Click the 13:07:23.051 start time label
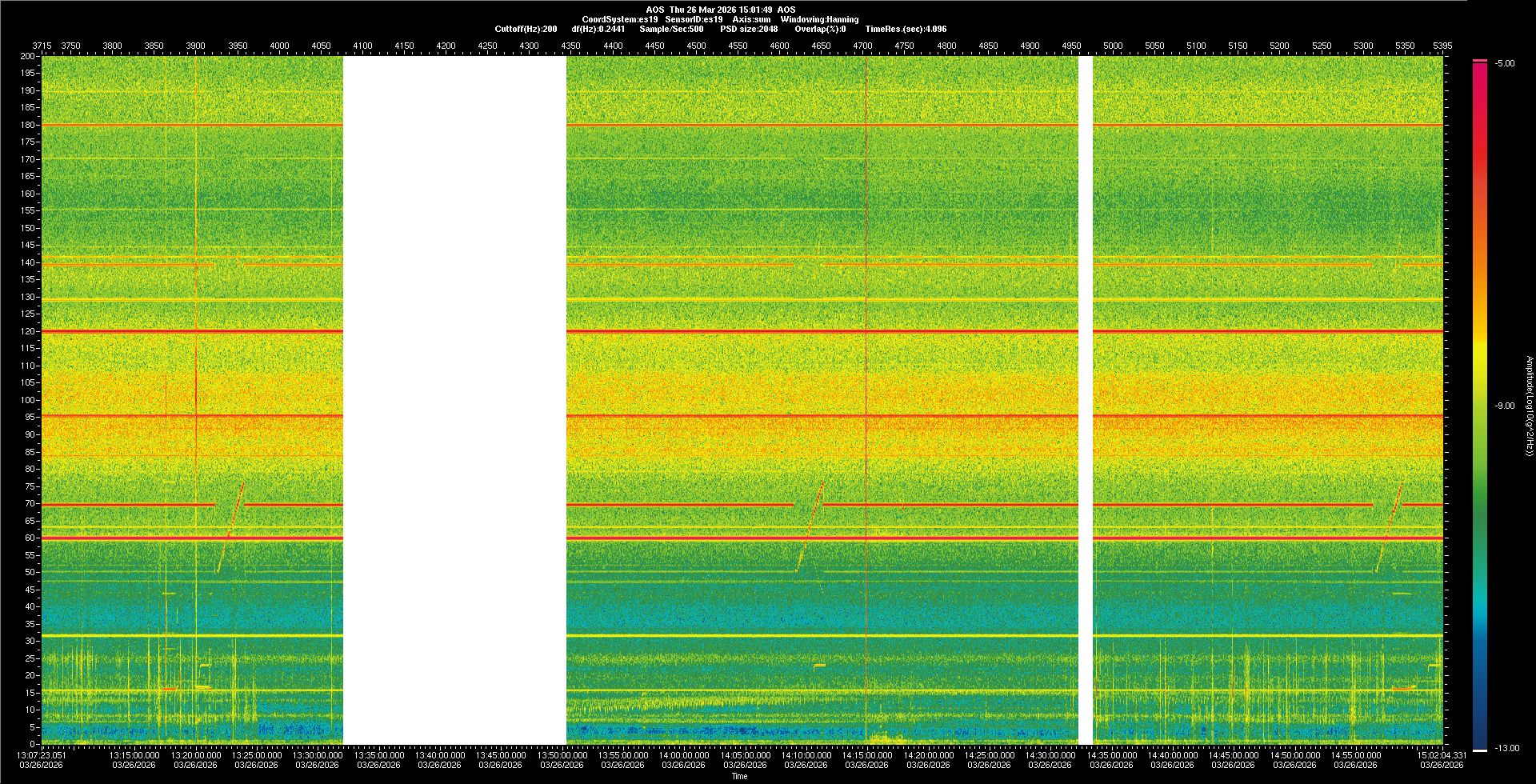The height and width of the screenshot is (784, 1536). click(42, 754)
